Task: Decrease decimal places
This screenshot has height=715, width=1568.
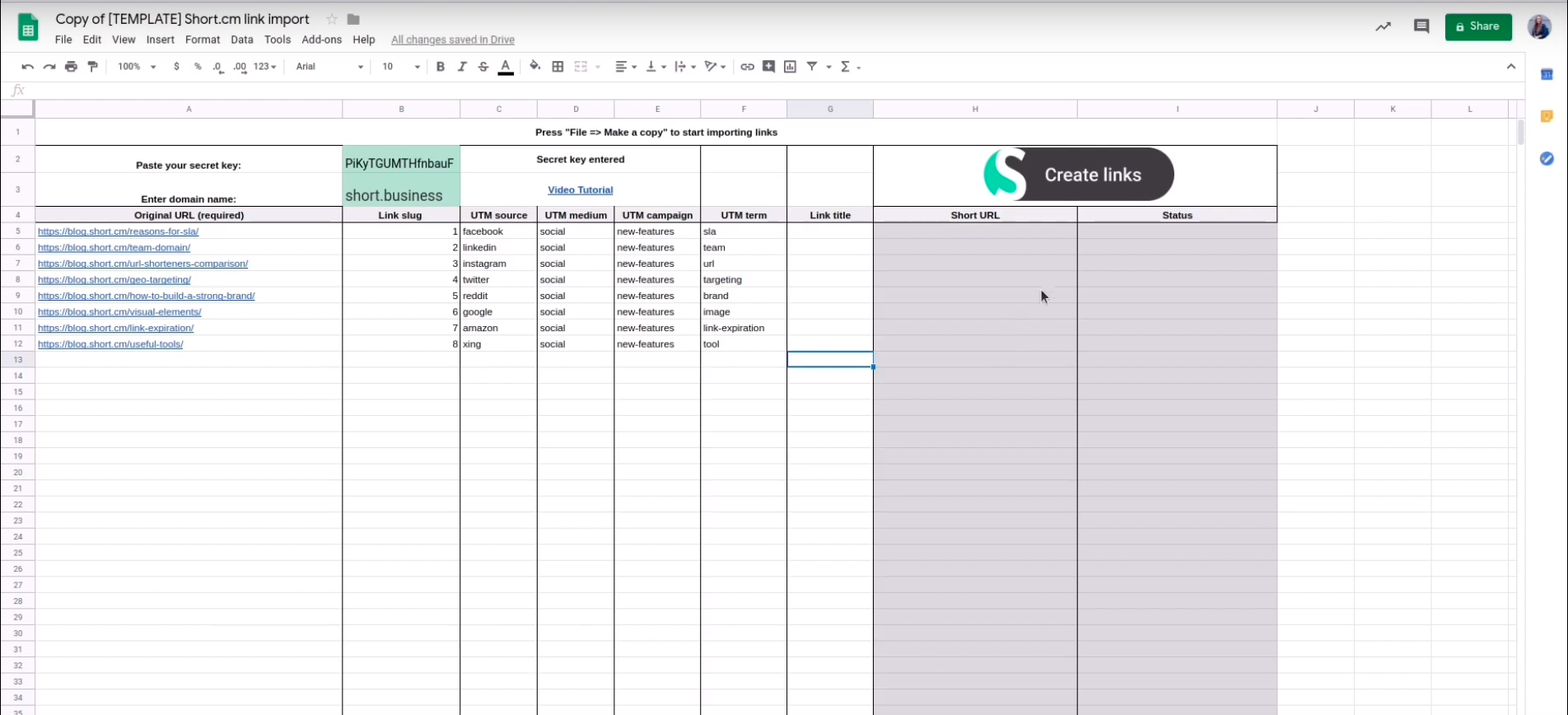Action: [218, 67]
